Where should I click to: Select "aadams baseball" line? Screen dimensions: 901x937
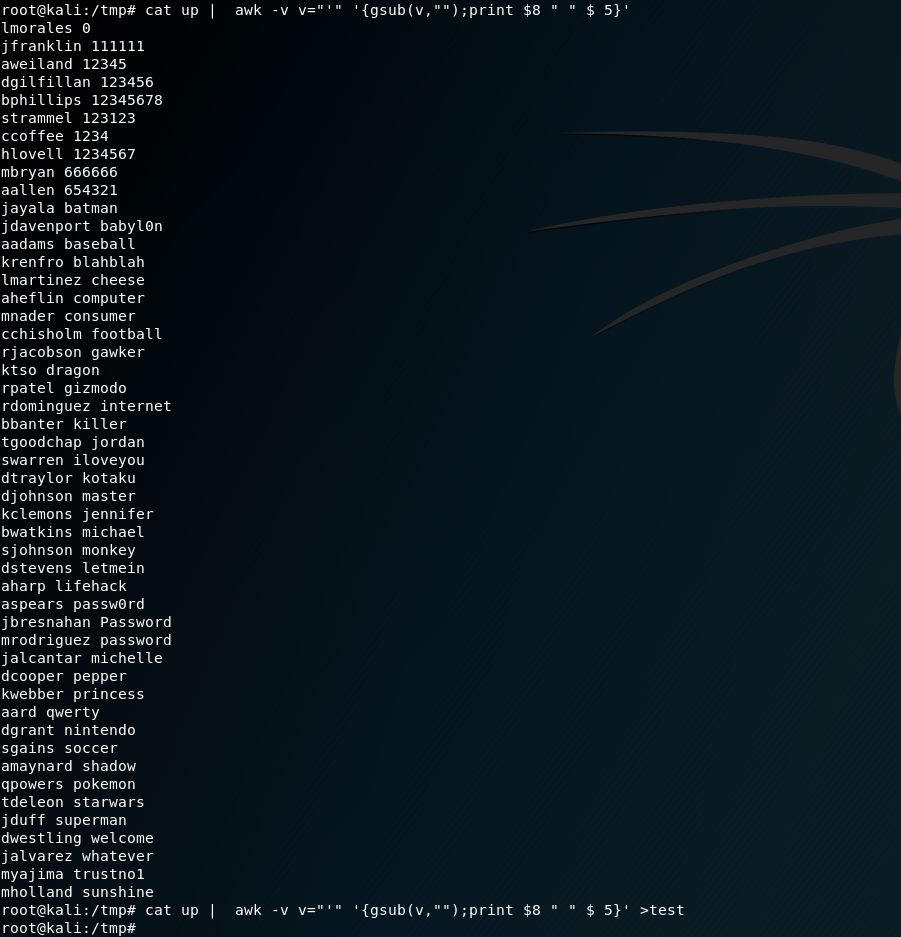point(69,244)
